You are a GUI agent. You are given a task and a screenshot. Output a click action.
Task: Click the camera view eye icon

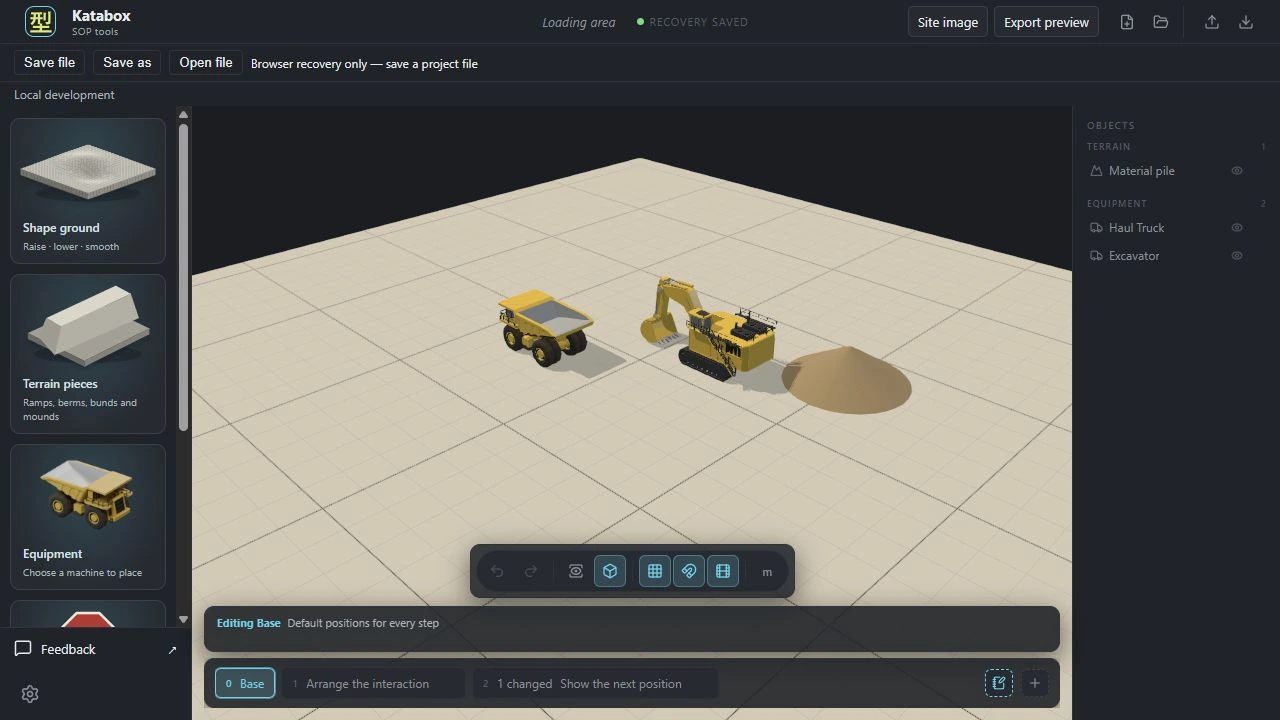tap(576, 571)
